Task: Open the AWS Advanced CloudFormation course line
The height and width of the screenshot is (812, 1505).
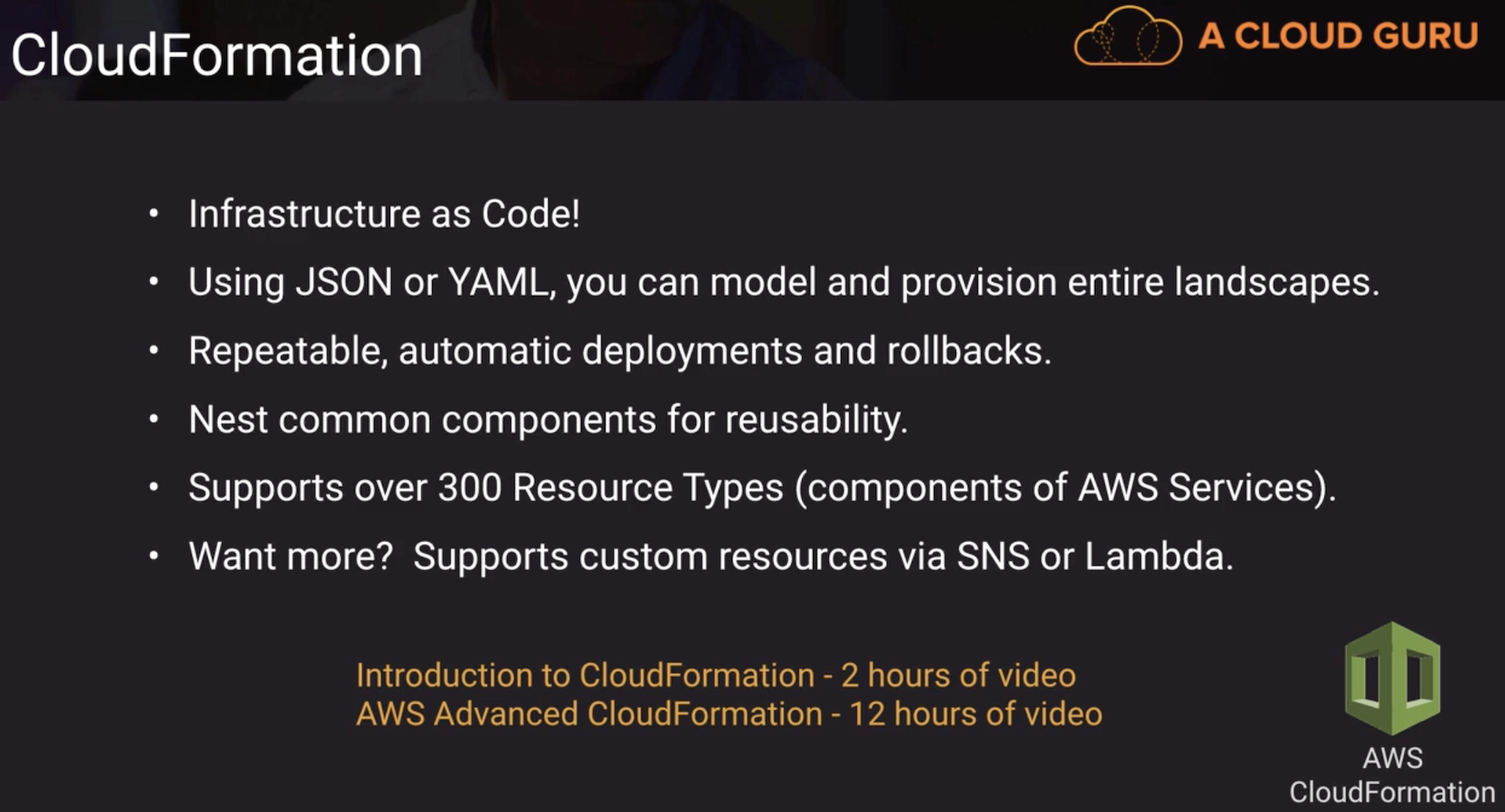Action: 729,714
